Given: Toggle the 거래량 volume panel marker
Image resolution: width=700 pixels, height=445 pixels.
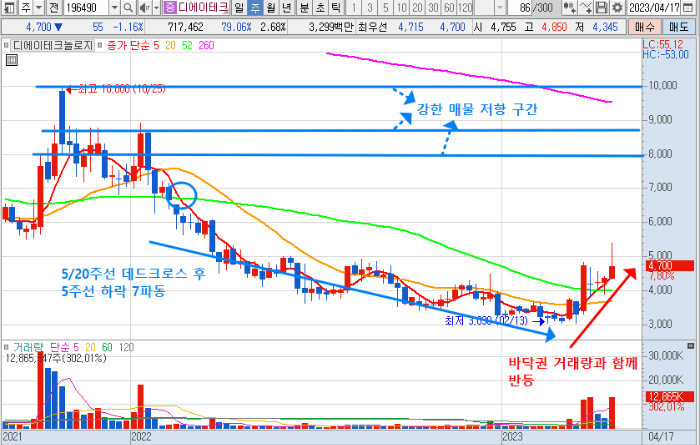Looking at the screenshot, I should (x=6, y=347).
